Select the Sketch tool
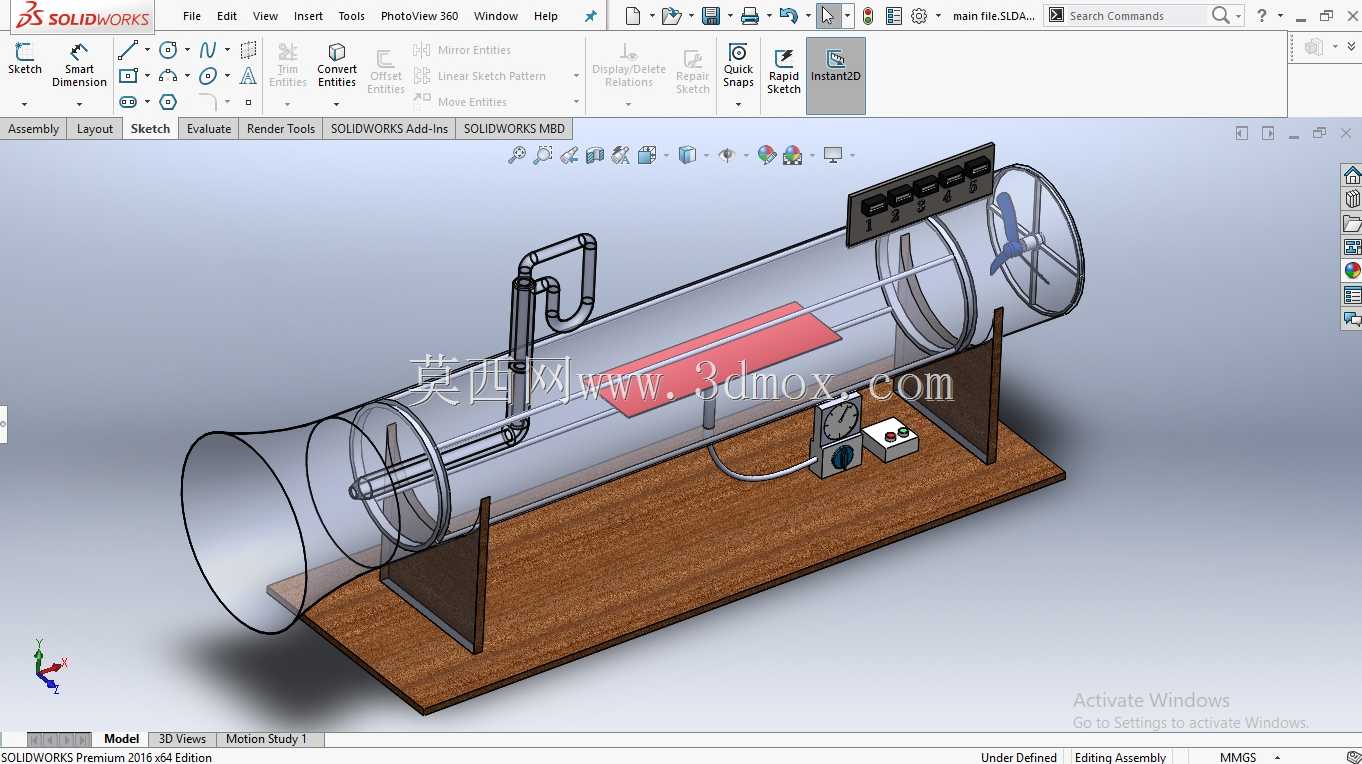 click(x=25, y=58)
